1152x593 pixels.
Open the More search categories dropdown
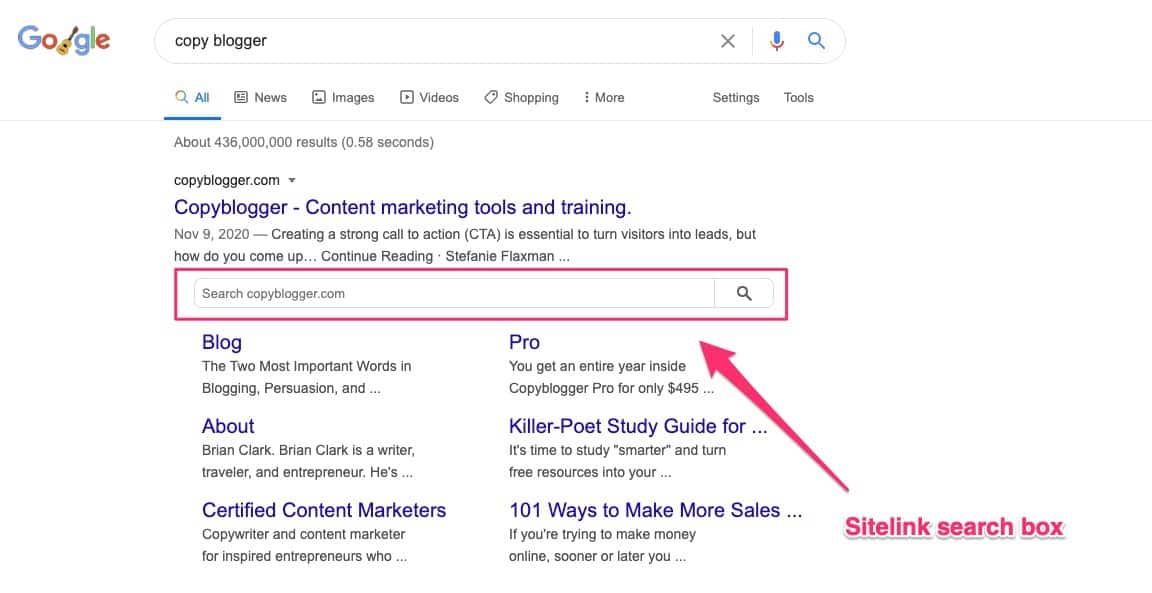coord(603,97)
